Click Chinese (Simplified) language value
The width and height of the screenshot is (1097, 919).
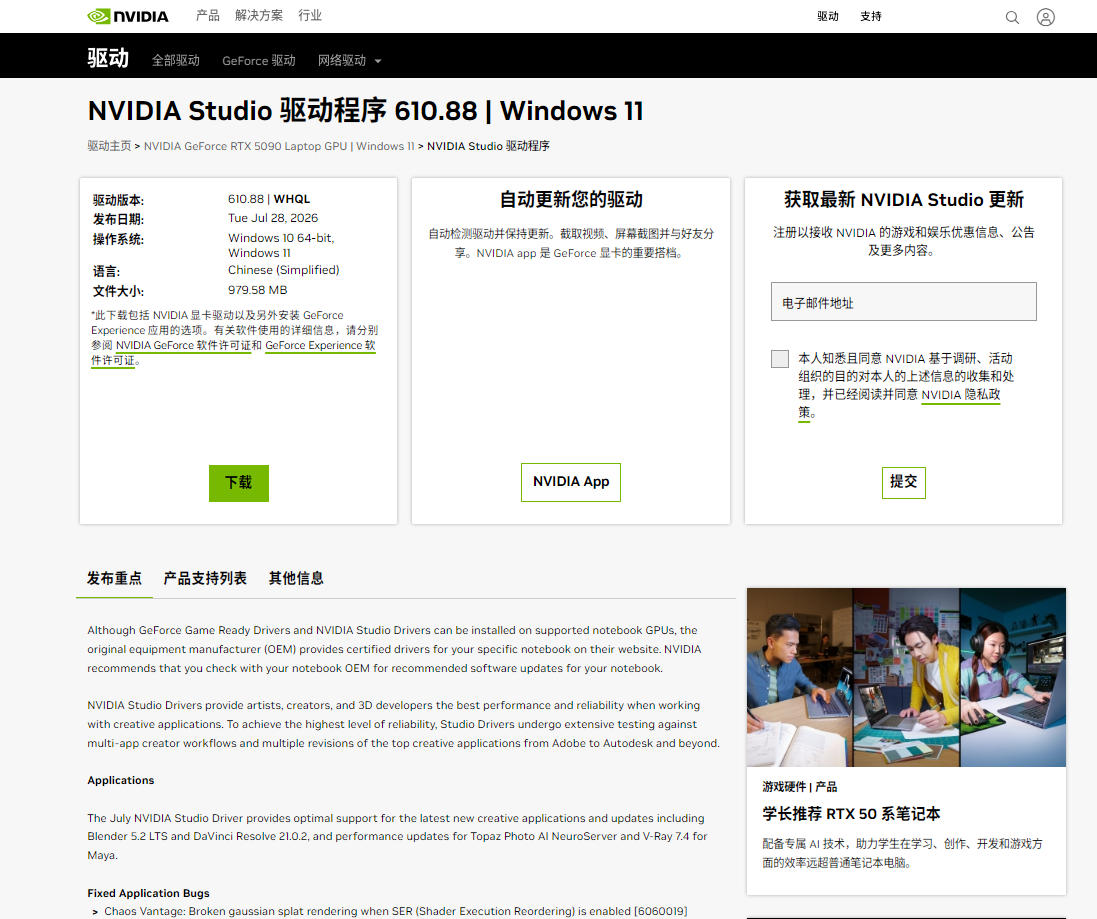(283, 270)
